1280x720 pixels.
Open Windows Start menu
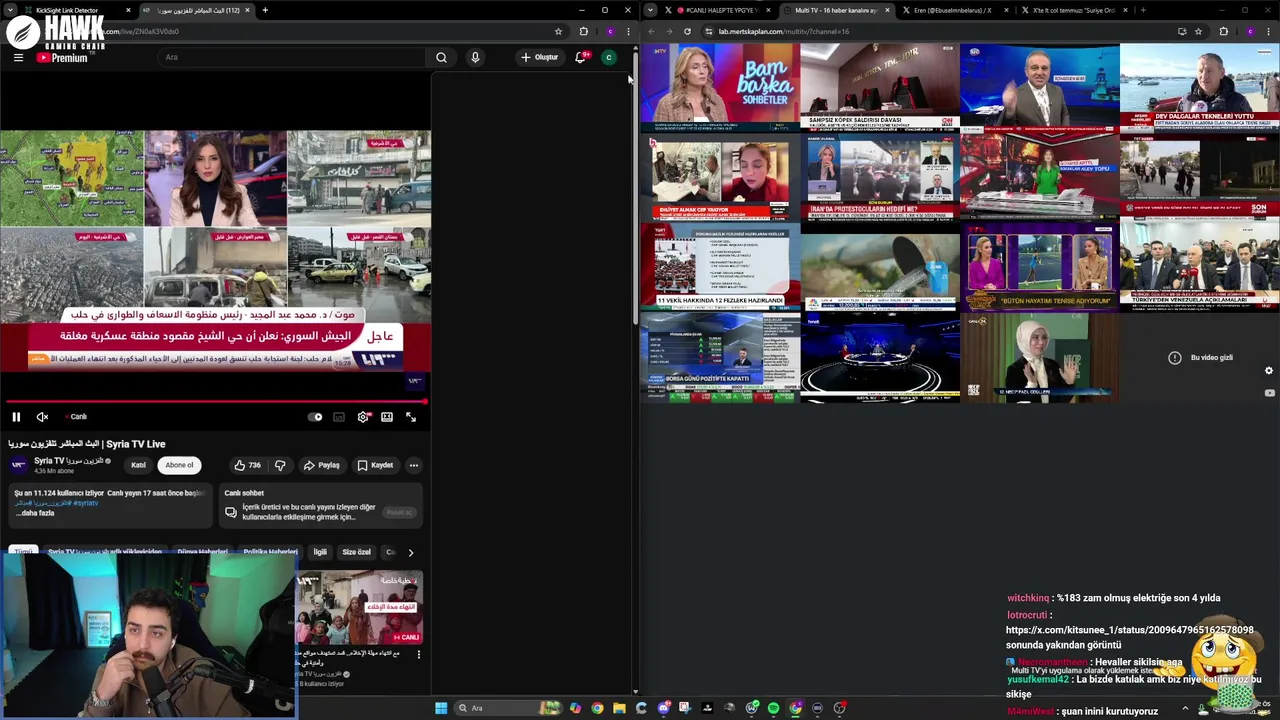[x=441, y=708]
